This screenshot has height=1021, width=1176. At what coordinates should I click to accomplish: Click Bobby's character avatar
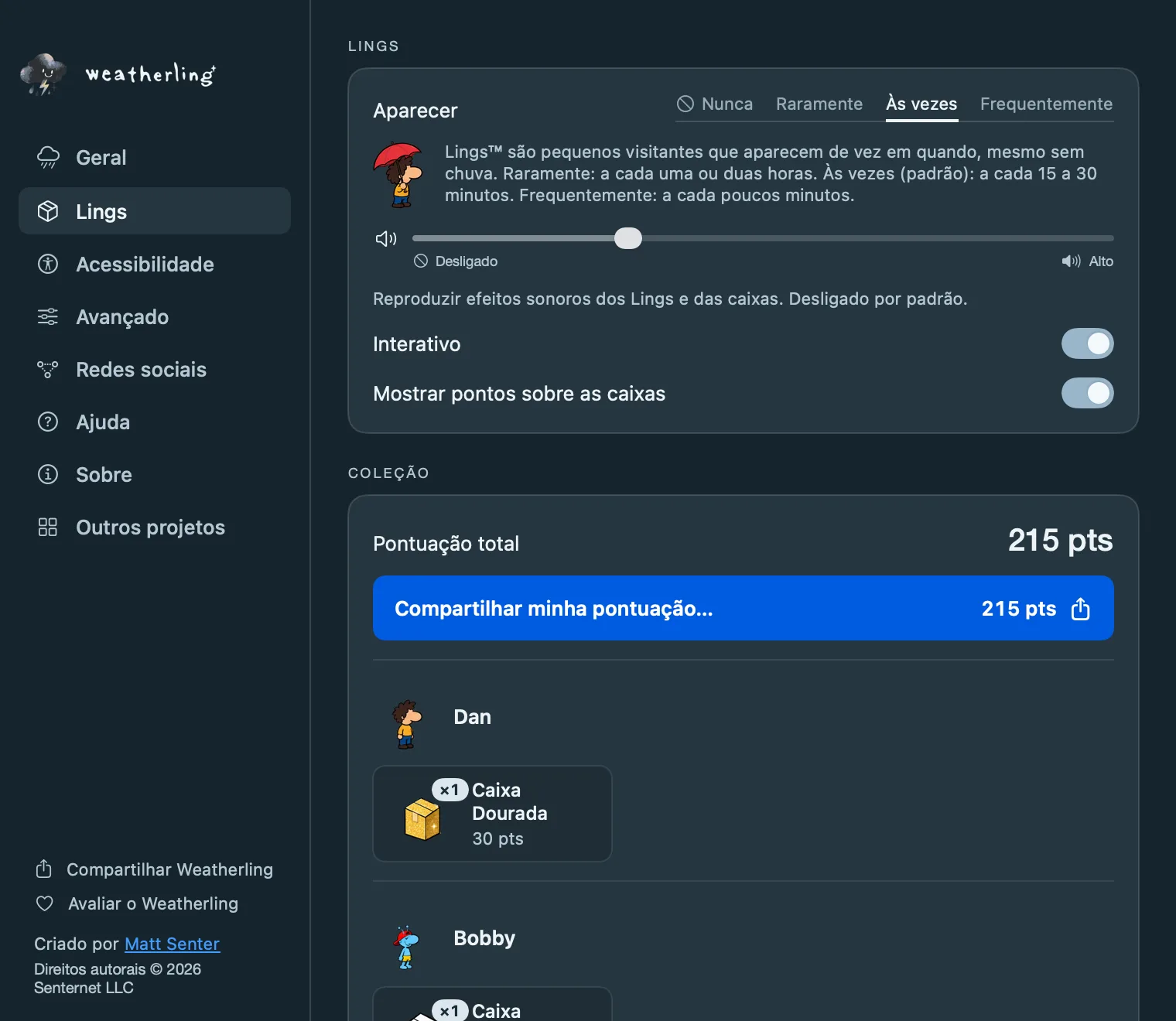click(x=405, y=948)
